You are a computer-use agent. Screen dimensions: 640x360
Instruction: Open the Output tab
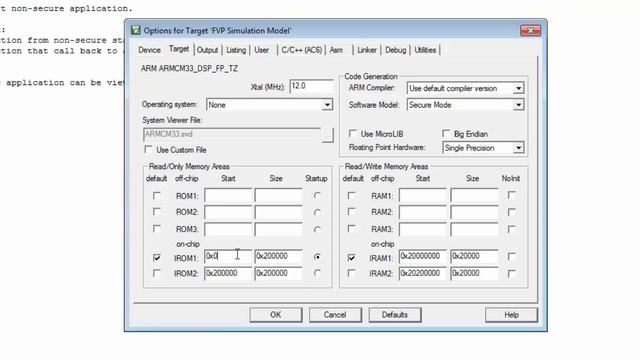pyautogui.click(x=207, y=50)
